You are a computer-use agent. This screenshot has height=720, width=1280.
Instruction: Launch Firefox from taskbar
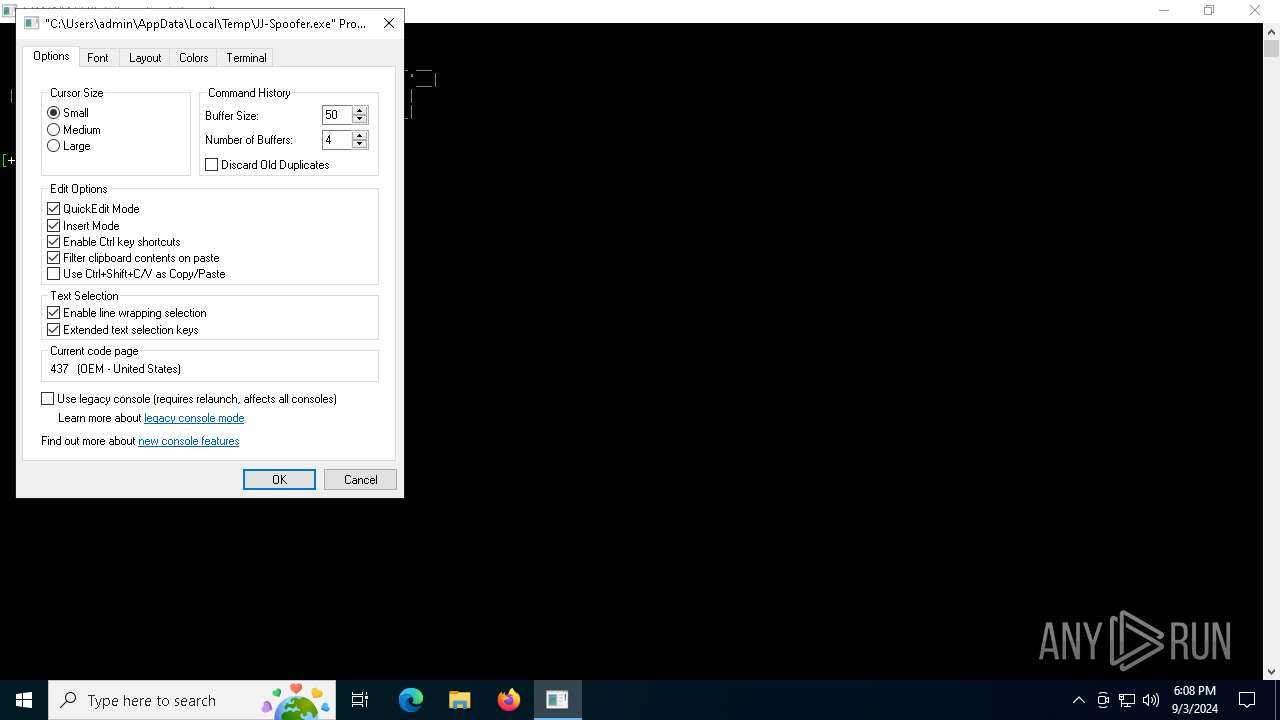509,700
